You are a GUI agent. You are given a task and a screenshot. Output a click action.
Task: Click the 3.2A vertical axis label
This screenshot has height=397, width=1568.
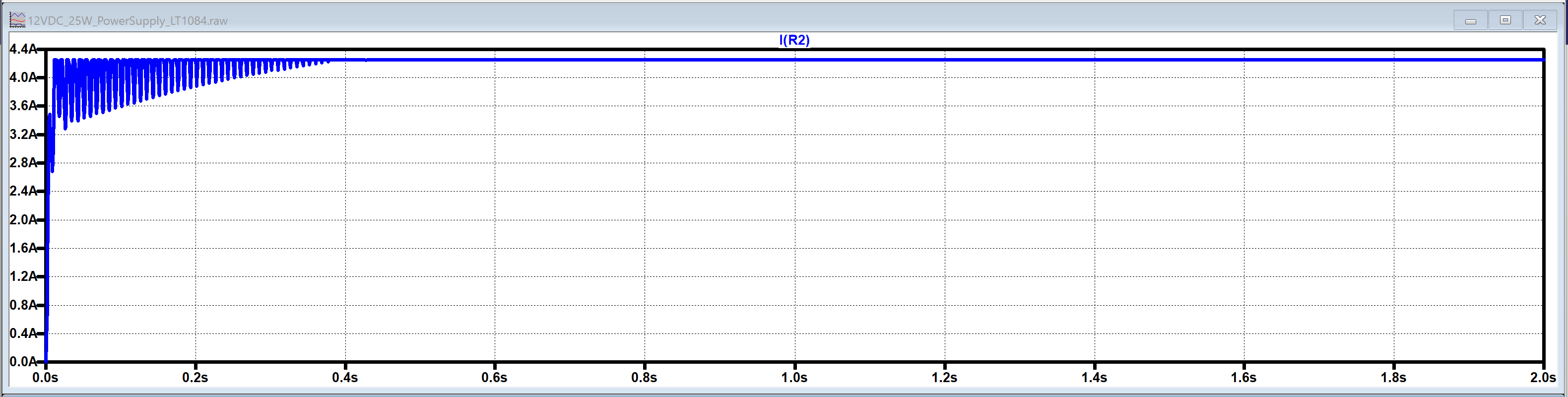pyautogui.click(x=22, y=134)
